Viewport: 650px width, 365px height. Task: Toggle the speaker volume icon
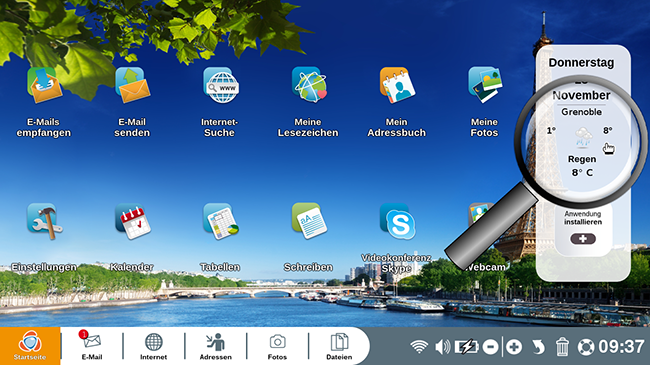tap(443, 347)
